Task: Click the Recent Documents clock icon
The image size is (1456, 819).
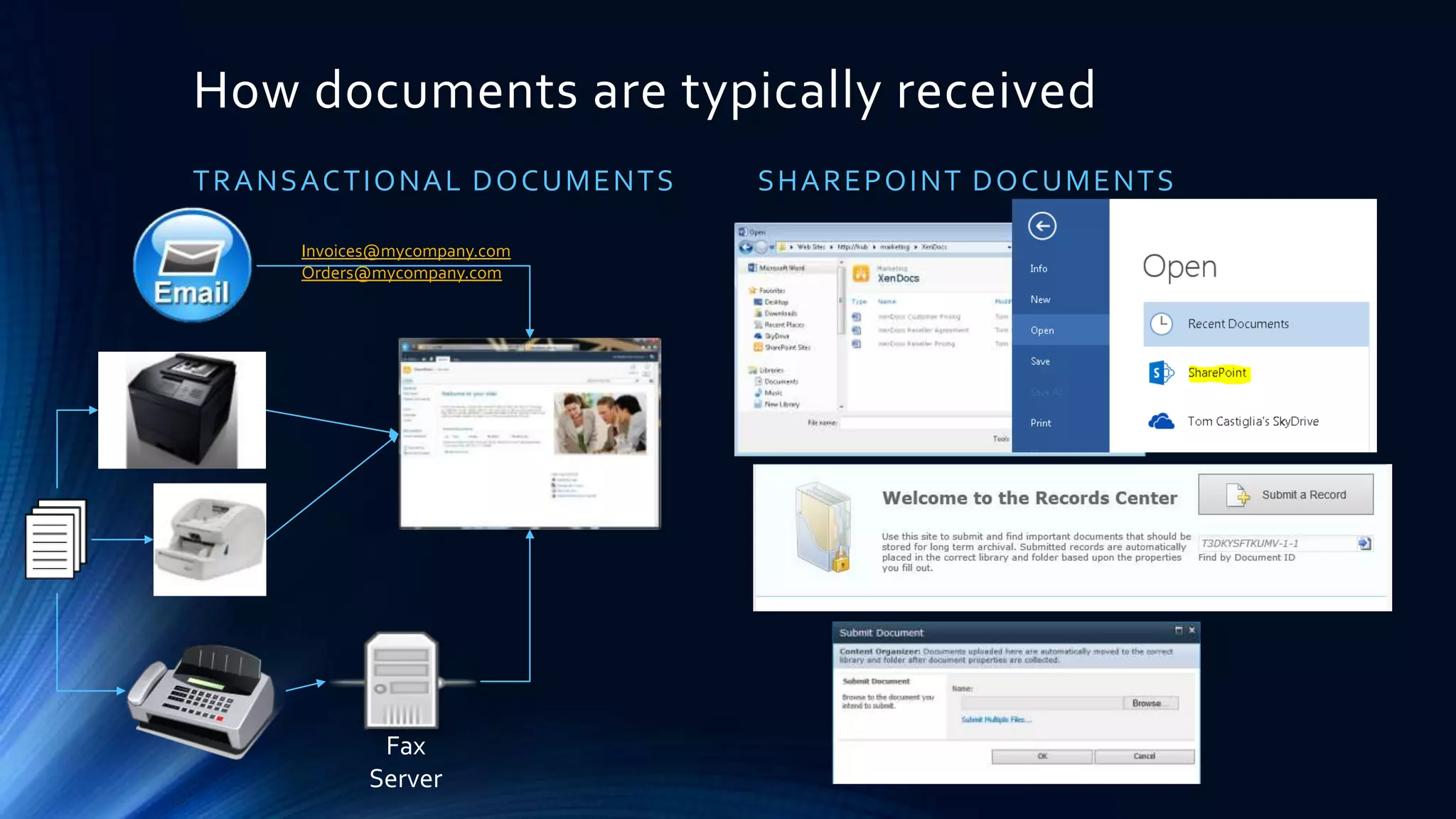Action: pyautogui.click(x=1161, y=324)
